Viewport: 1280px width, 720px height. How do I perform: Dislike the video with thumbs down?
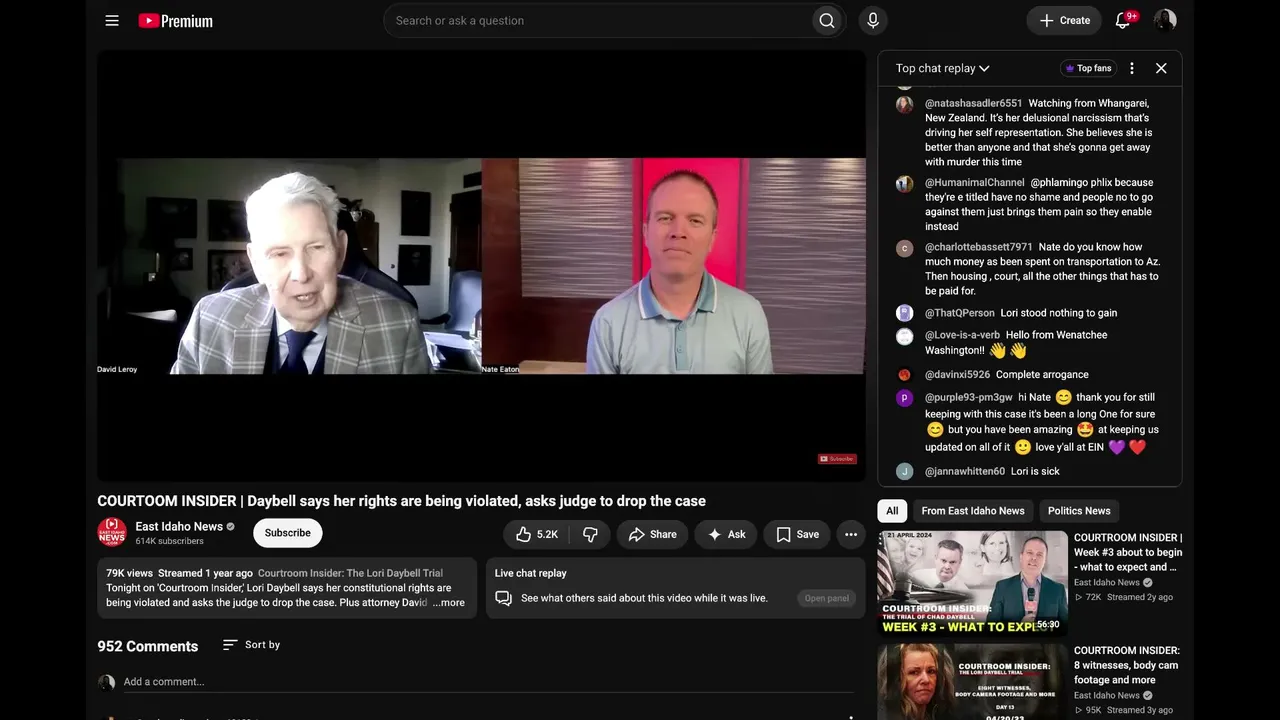591,534
